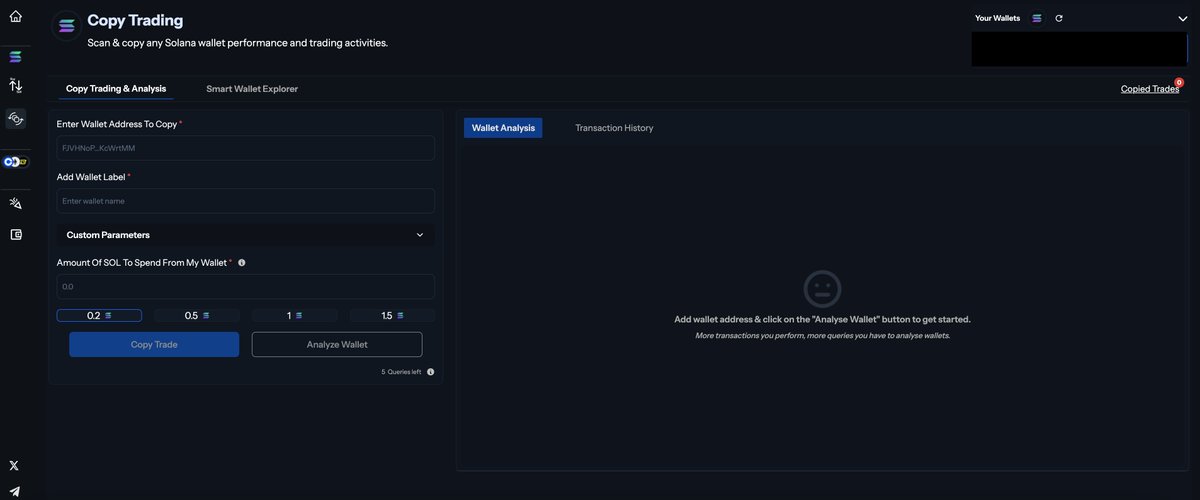Image resolution: width=1200 pixels, height=500 pixels.
Task: Toggle the sidebar switch with badge
Action: pyautogui.click(x=15, y=161)
